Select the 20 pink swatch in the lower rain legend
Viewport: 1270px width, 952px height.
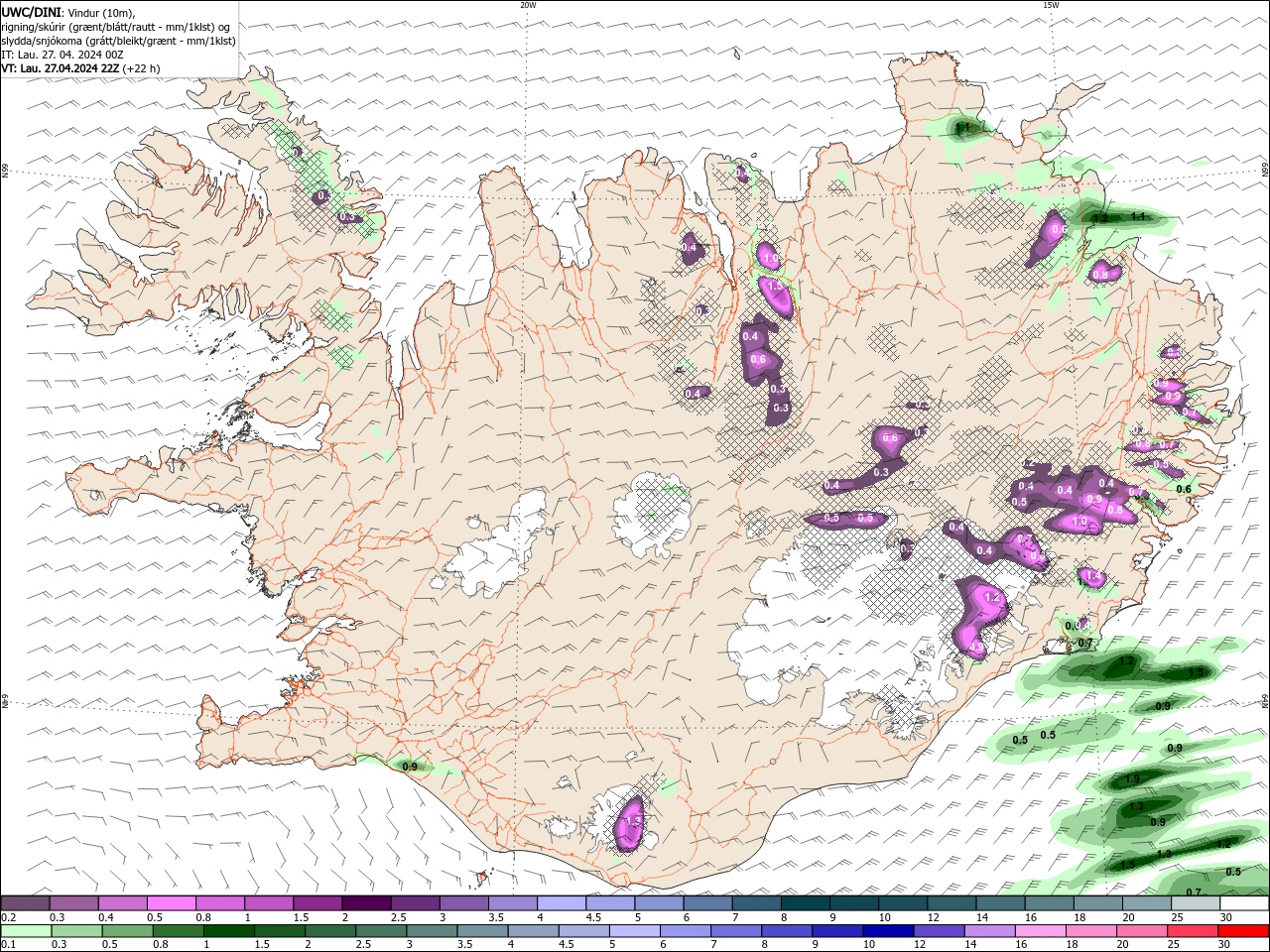pos(1143,931)
